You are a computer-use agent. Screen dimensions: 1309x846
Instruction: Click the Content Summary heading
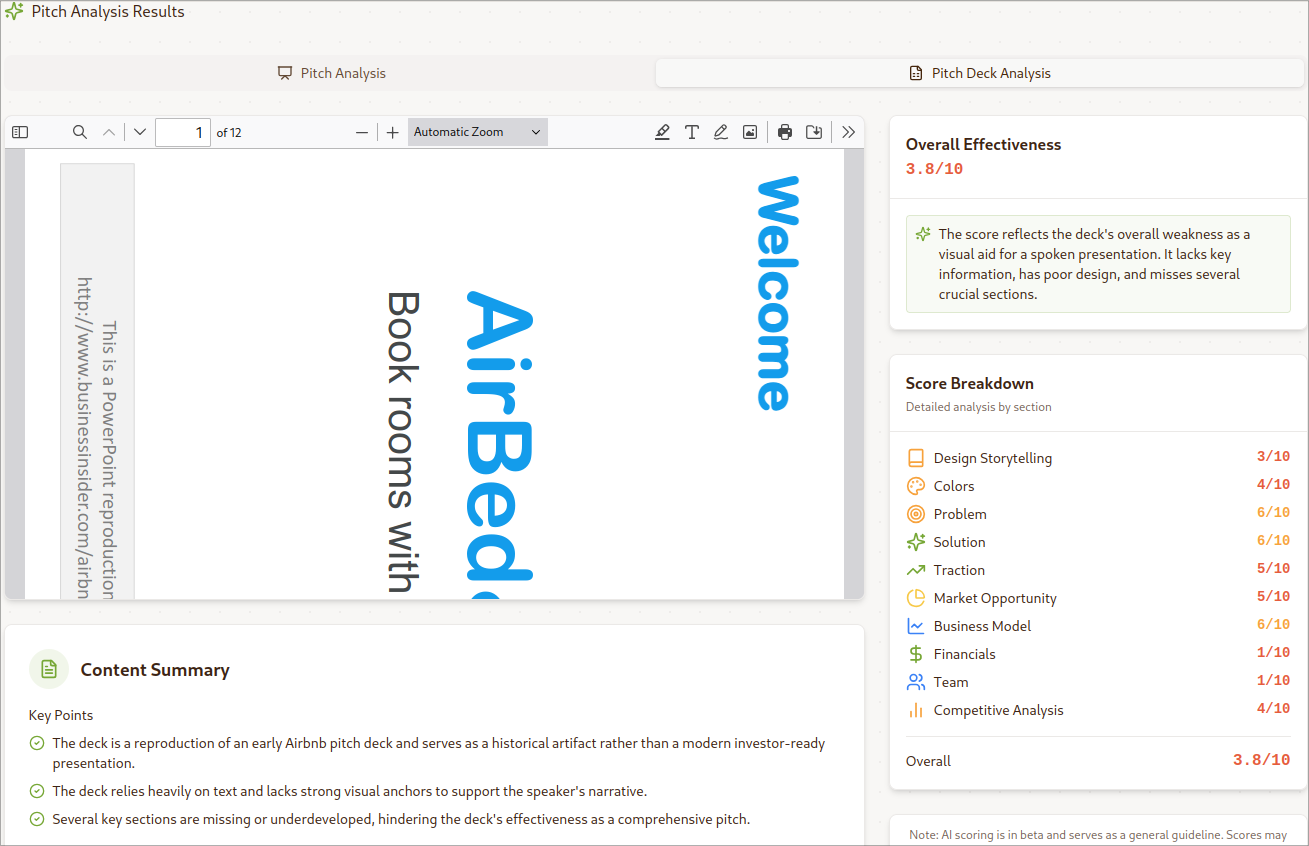point(155,670)
